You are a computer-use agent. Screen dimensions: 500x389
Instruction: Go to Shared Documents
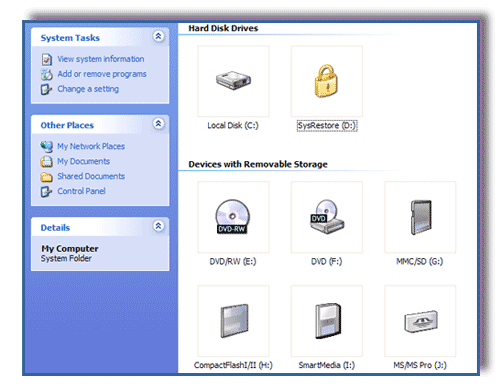click(91, 176)
